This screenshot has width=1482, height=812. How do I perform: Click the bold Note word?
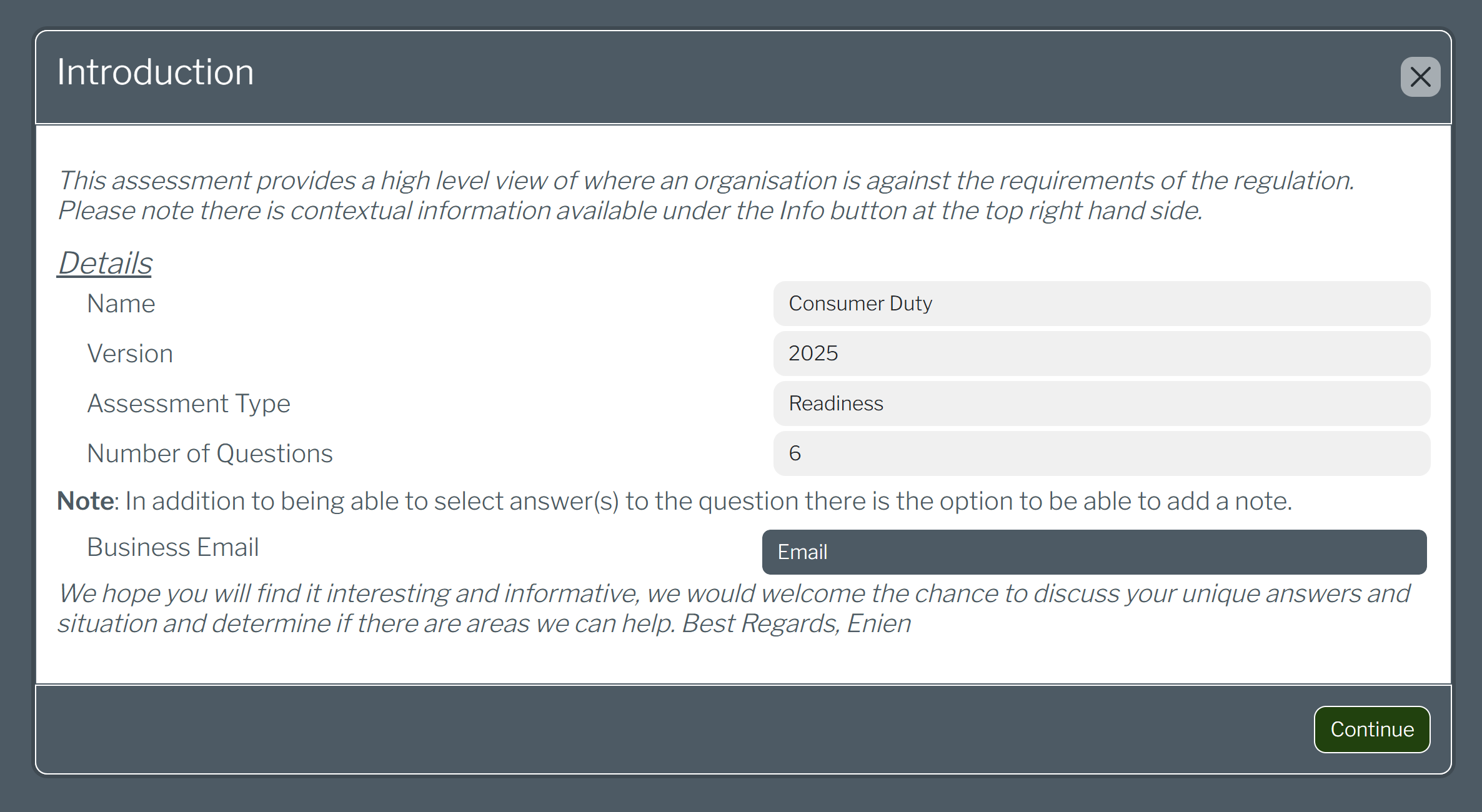(x=86, y=501)
